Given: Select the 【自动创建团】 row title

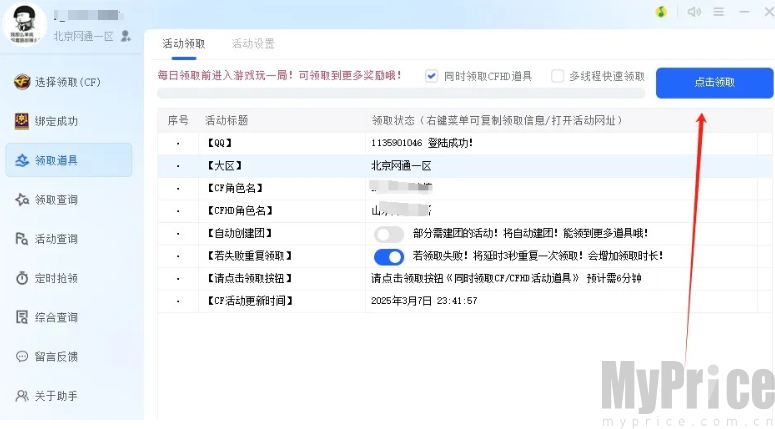Looking at the screenshot, I should point(240,233).
